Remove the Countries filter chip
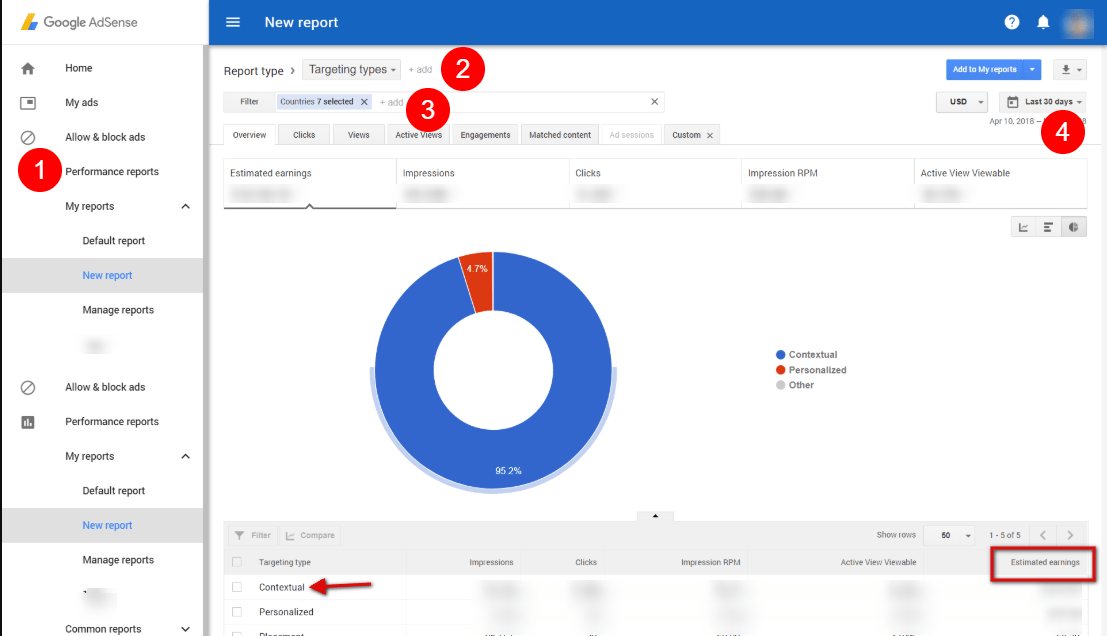Viewport: 1107px width, 636px height. 364,102
